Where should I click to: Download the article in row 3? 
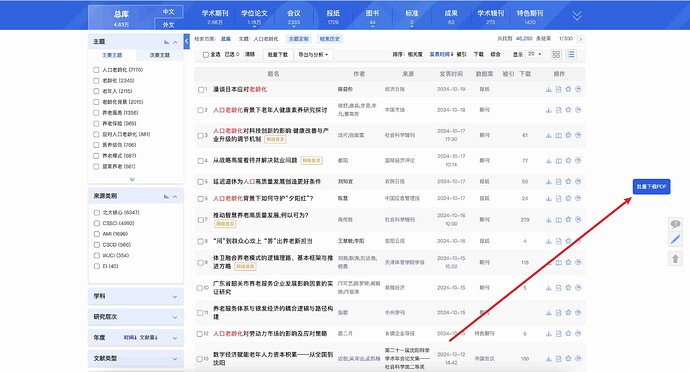click(548, 136)
